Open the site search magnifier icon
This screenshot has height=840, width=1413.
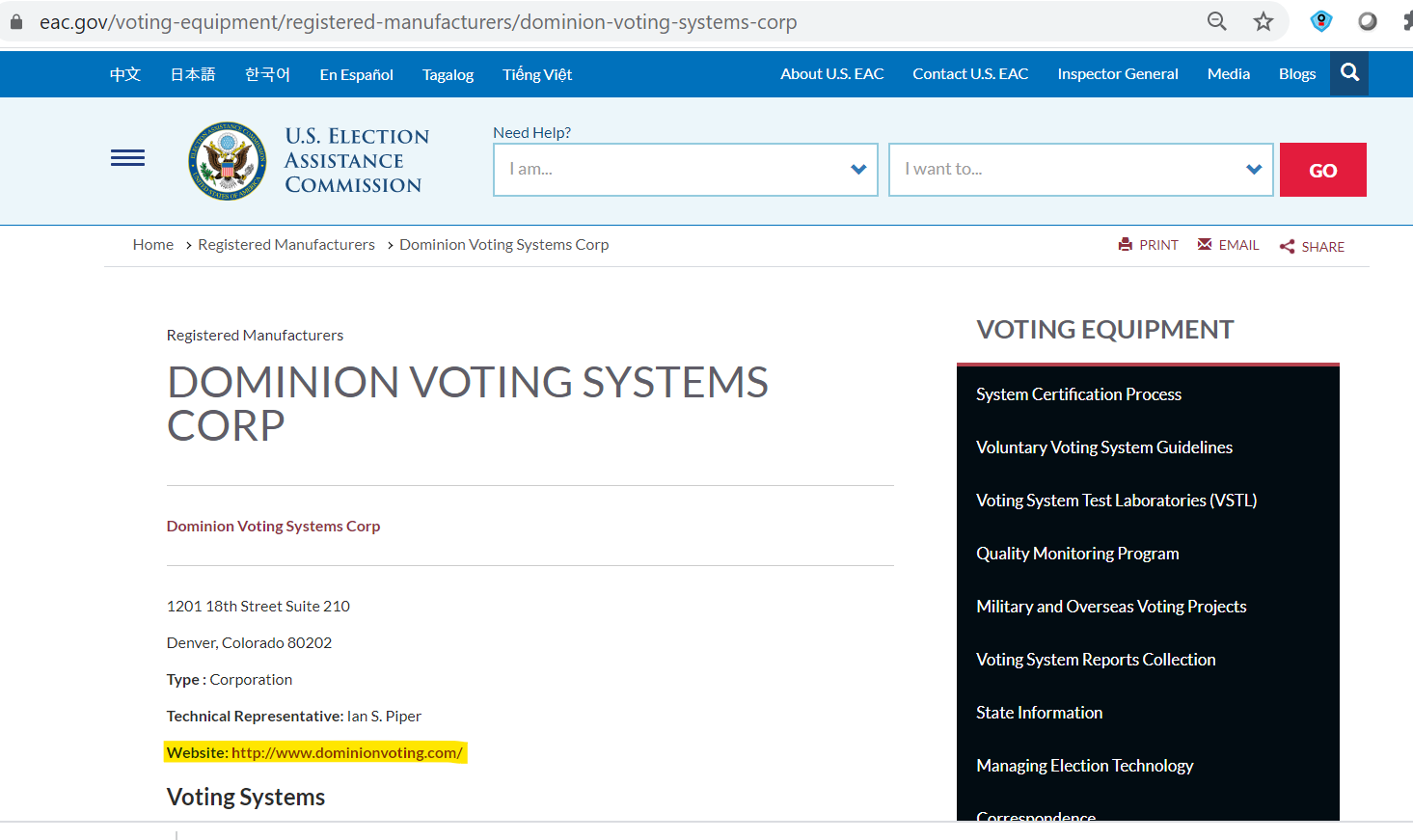(x=1349, y=73)
